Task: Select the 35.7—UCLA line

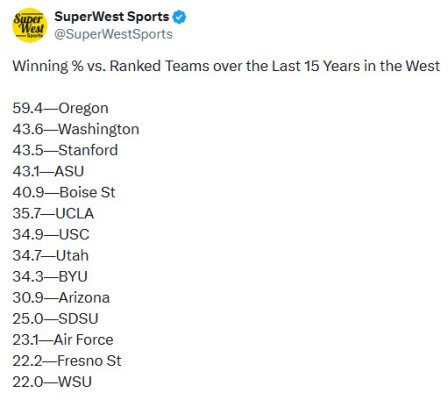Action: [x=53, y=213]
